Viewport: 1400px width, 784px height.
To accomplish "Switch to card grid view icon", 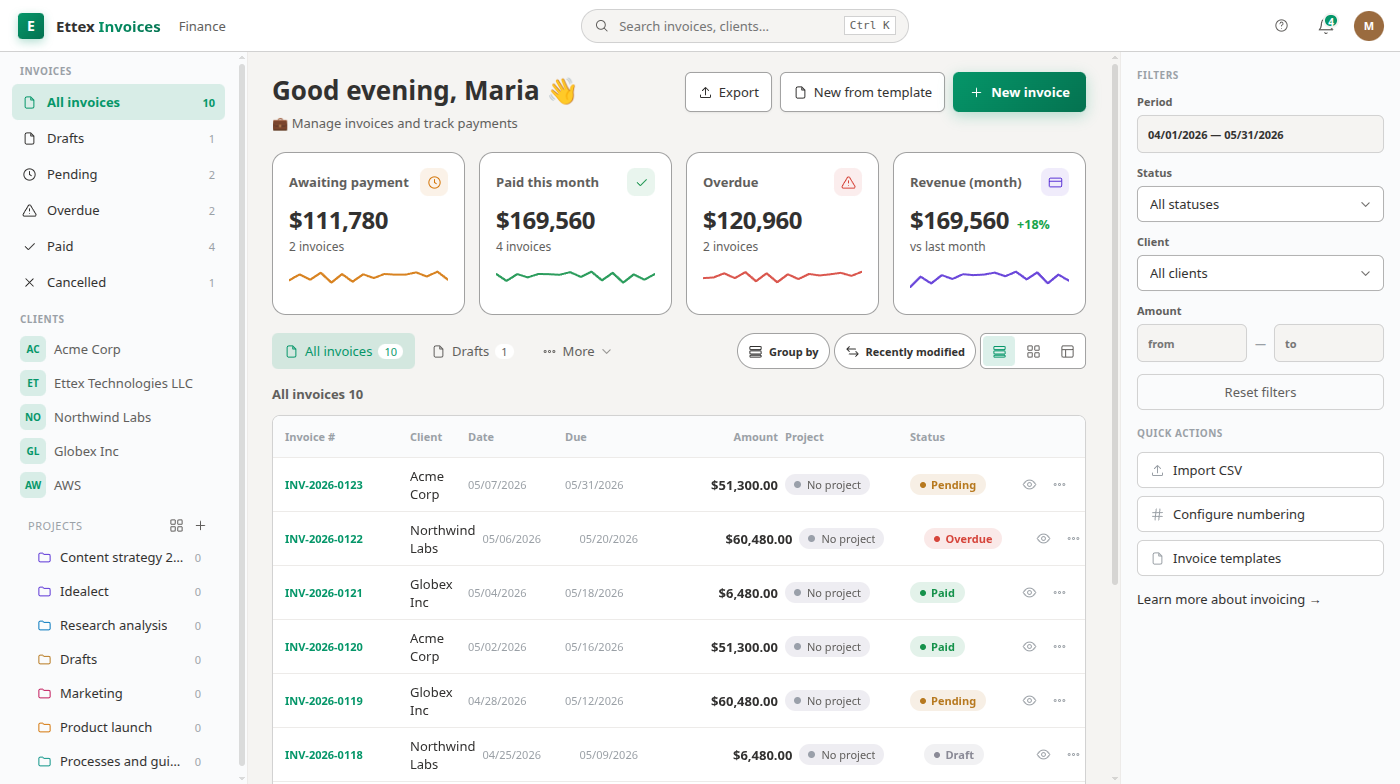I will [x=1034, y=352].
